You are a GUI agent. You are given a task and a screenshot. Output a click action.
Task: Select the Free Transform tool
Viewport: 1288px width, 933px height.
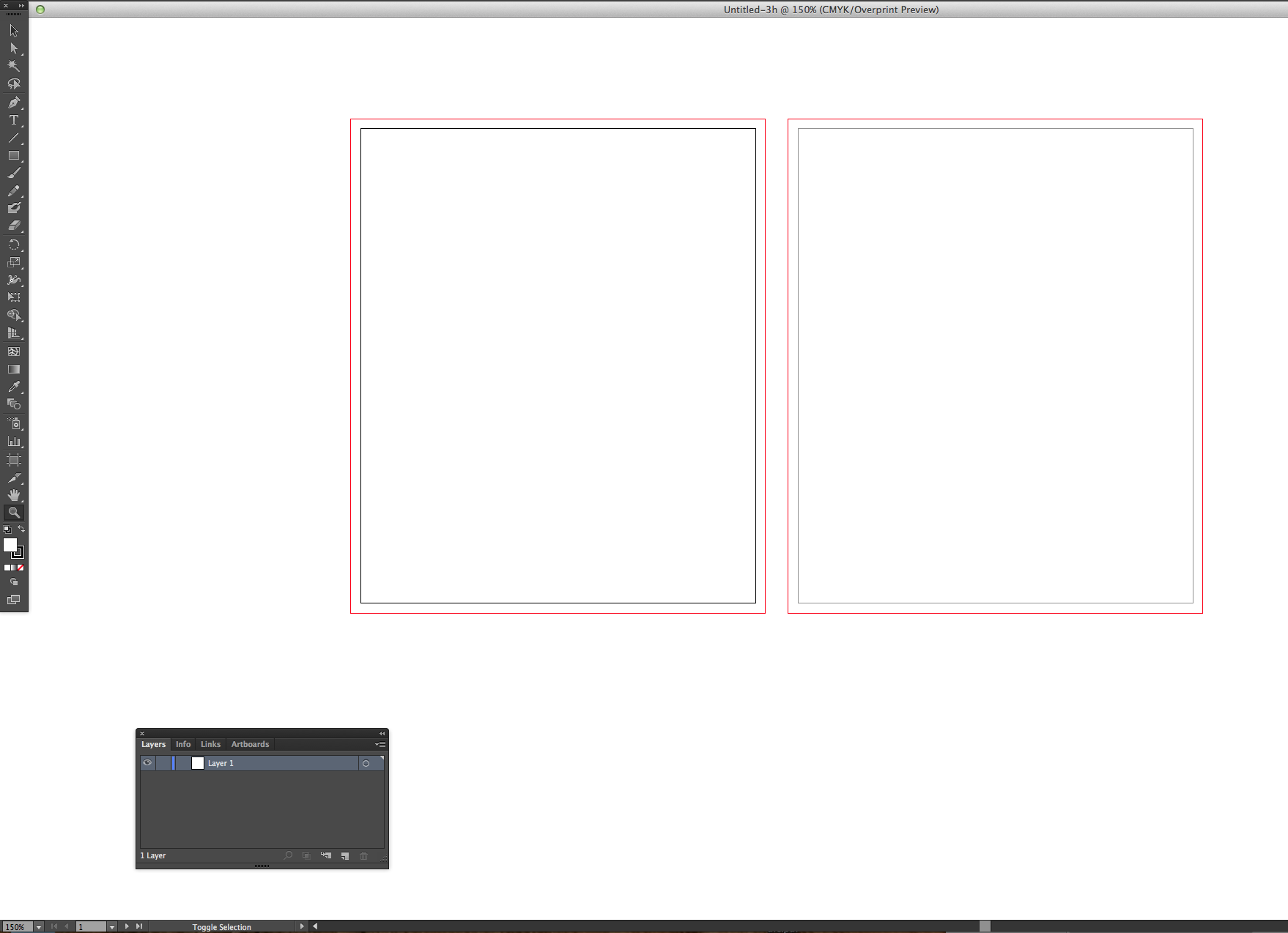(x=14, y=297)
